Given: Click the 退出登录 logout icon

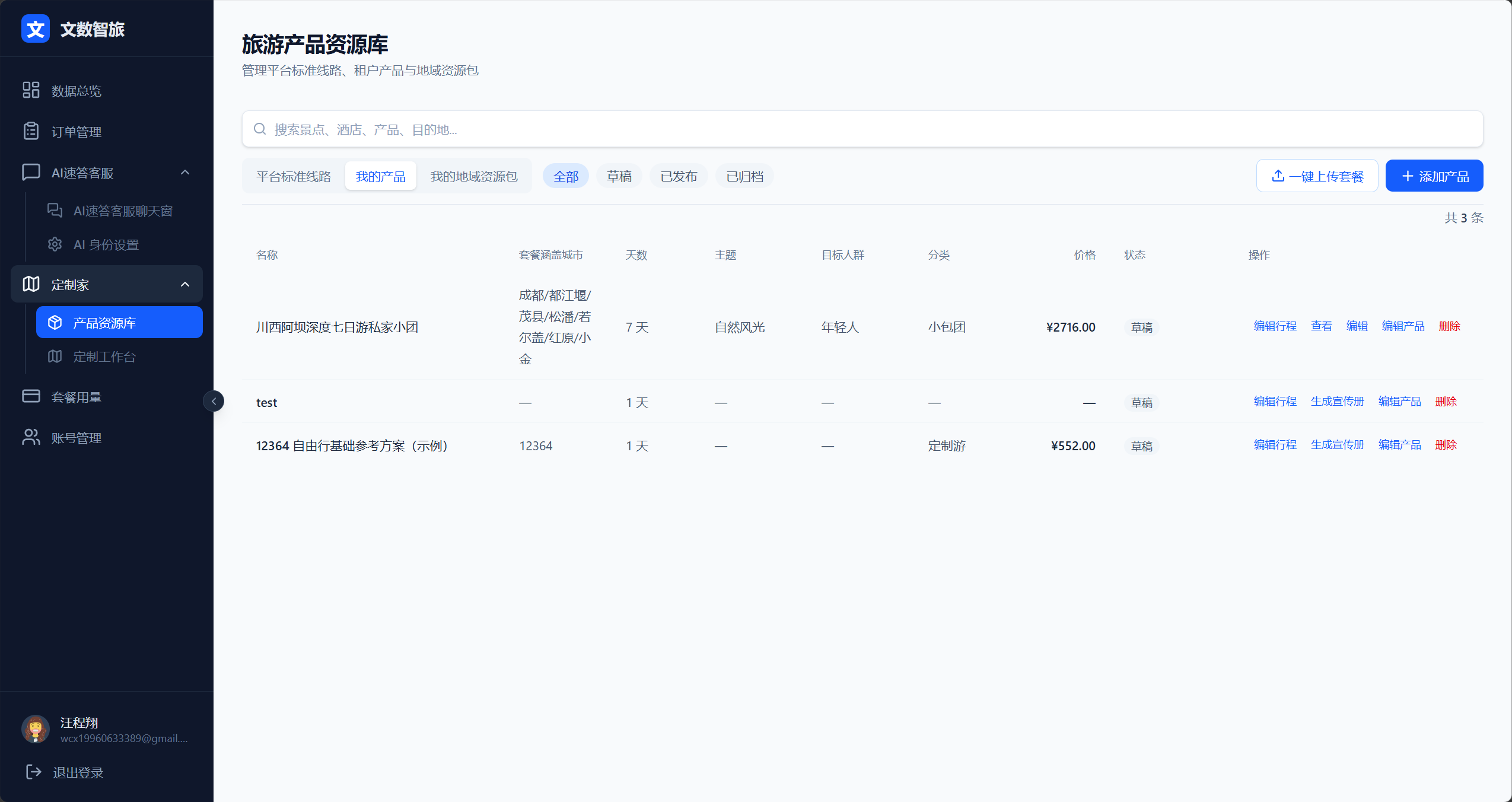Looking at the screenshot, I should pyautogui.click(x=34, y=772).
